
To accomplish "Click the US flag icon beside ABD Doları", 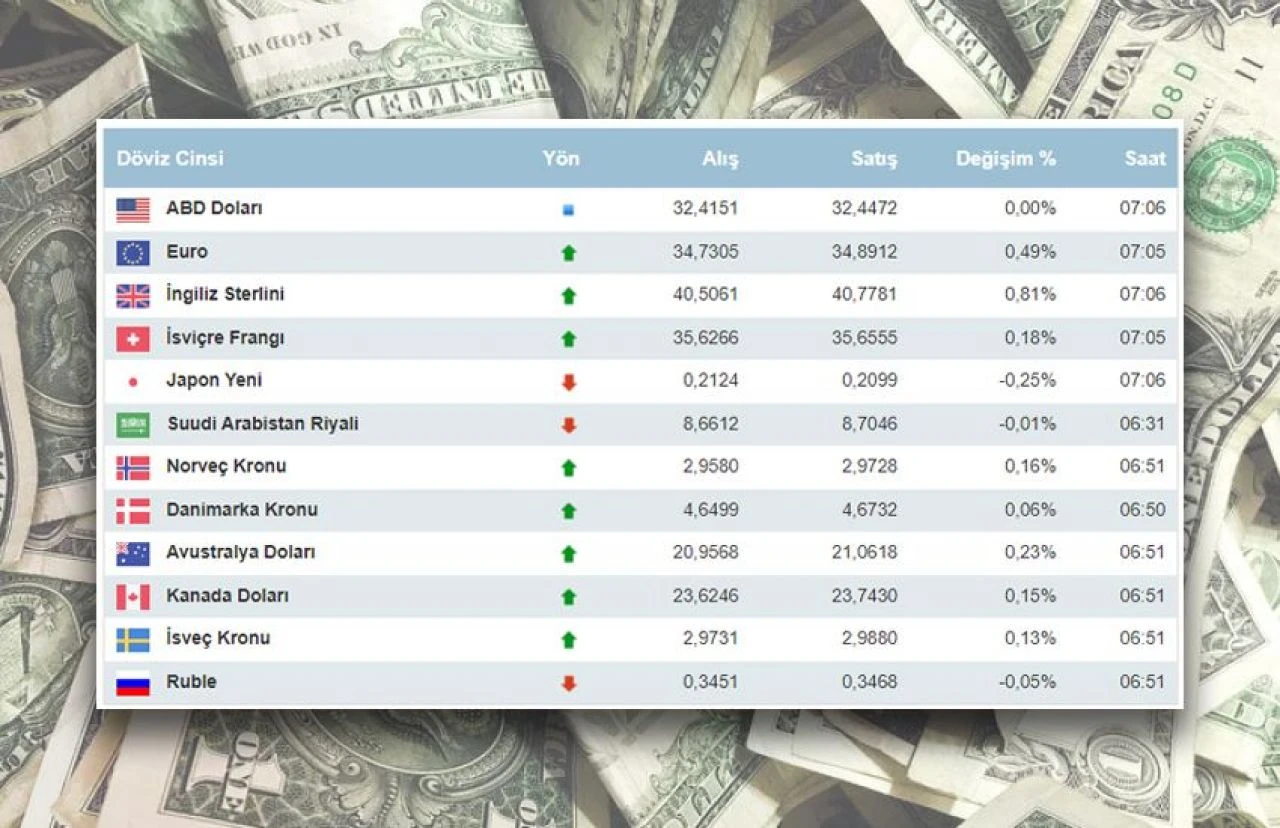I will point(132,210).
